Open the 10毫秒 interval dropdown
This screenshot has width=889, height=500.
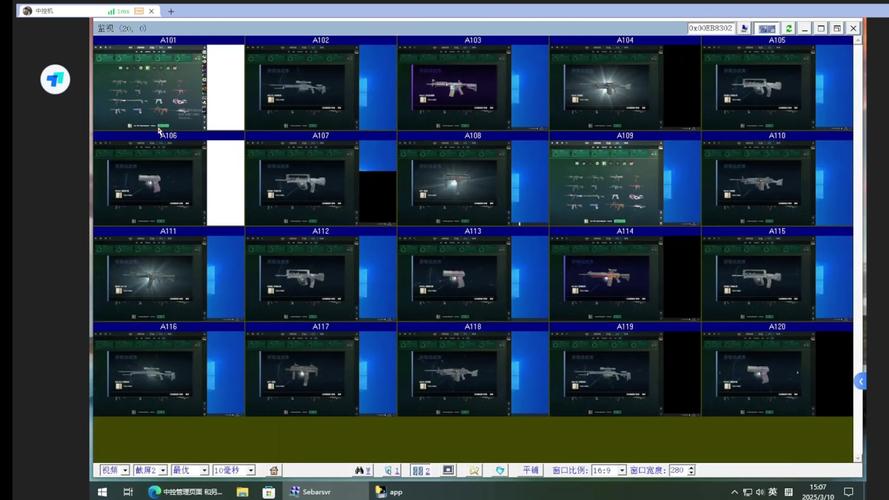(234, 470)
